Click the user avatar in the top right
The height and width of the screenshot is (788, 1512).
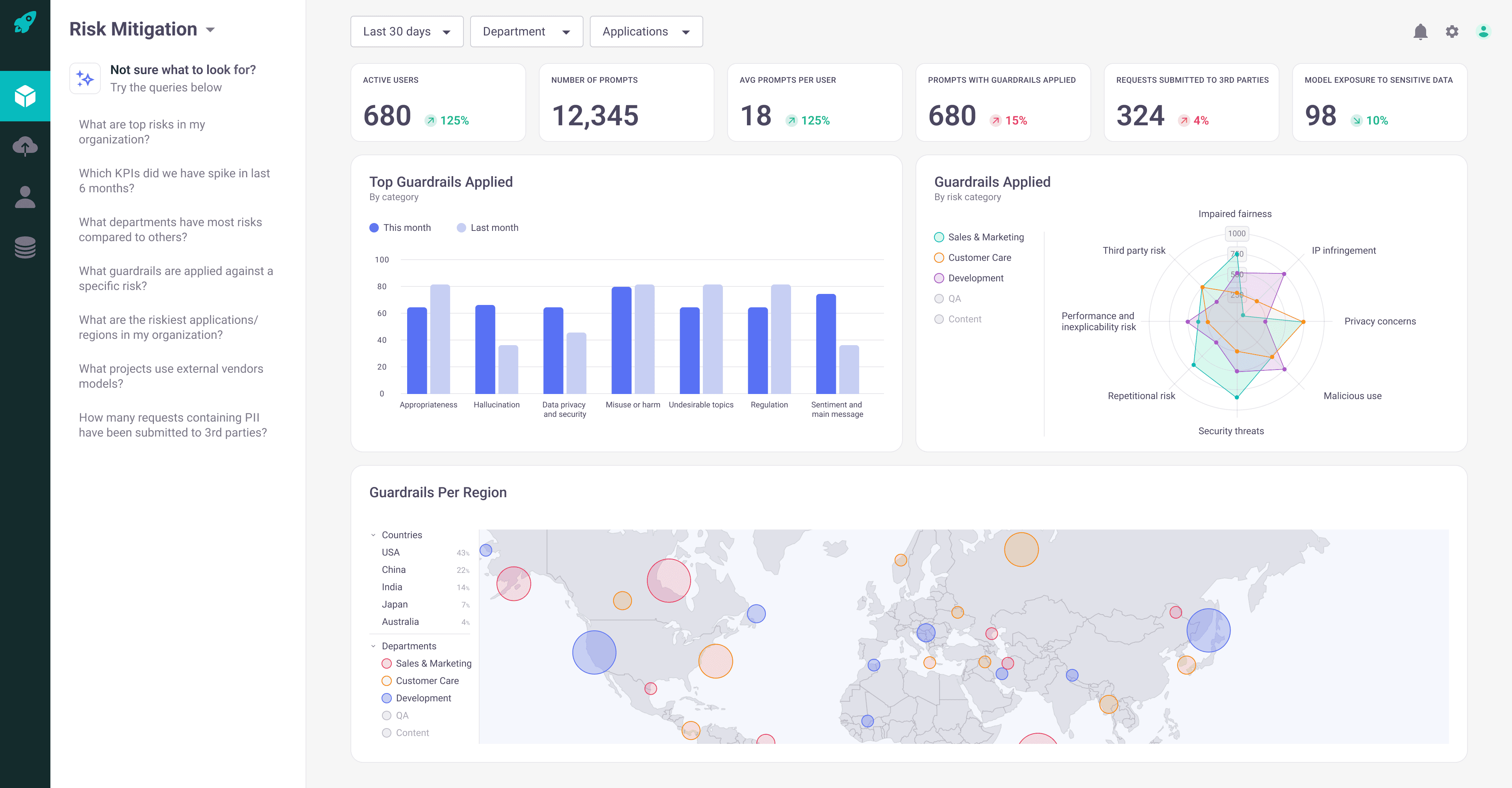[1484, 32]
